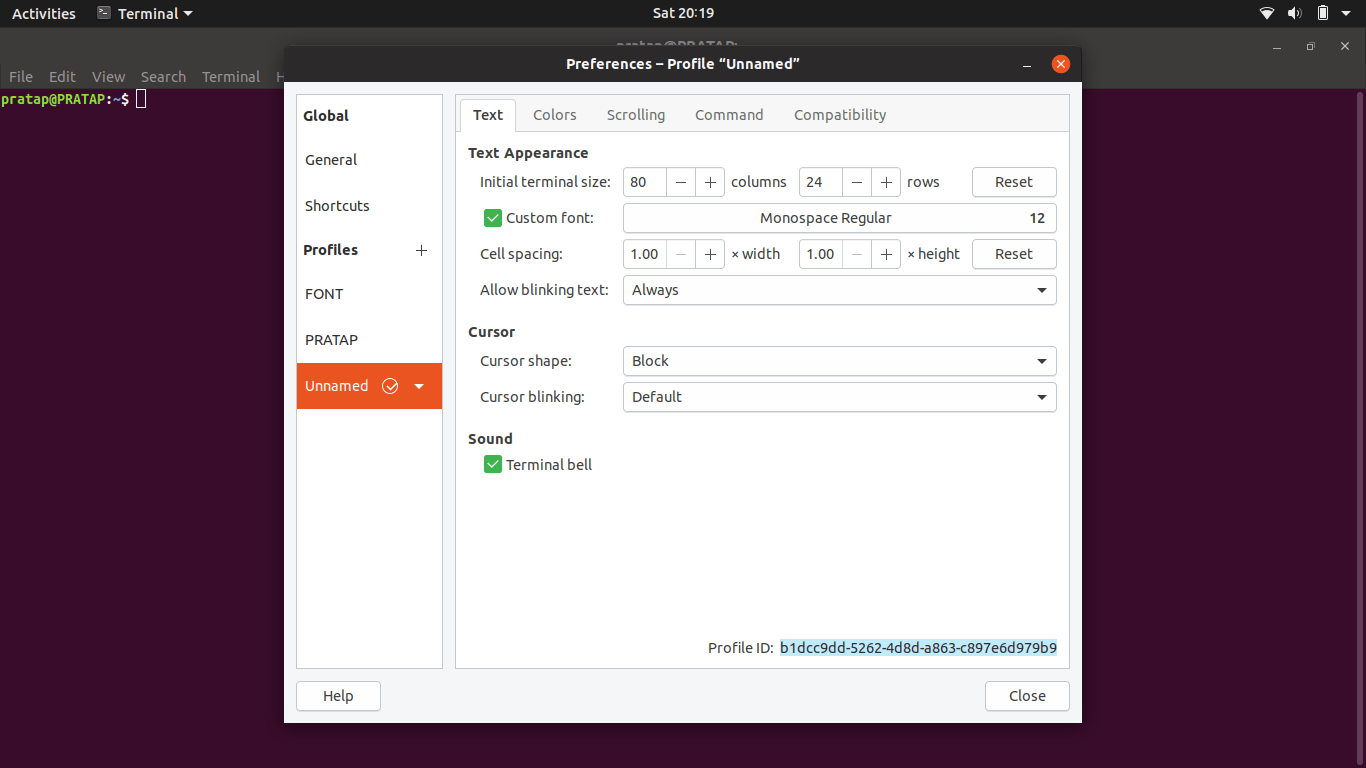Switch to the Colors tab
Viewport: 1366px width, 768px height.
[554, 114]
